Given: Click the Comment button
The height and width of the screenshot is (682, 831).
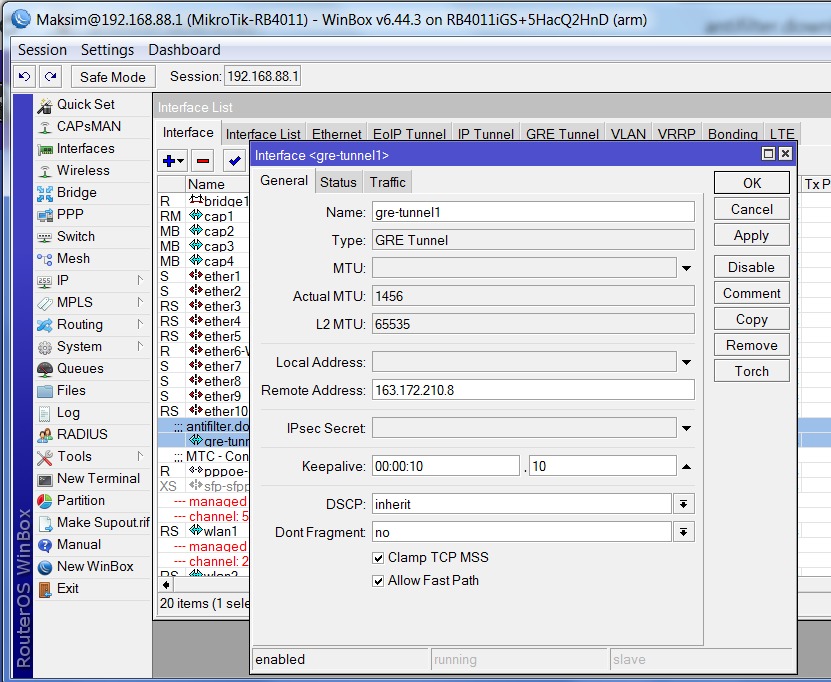Looking at the screenshot, I should 752,293.
